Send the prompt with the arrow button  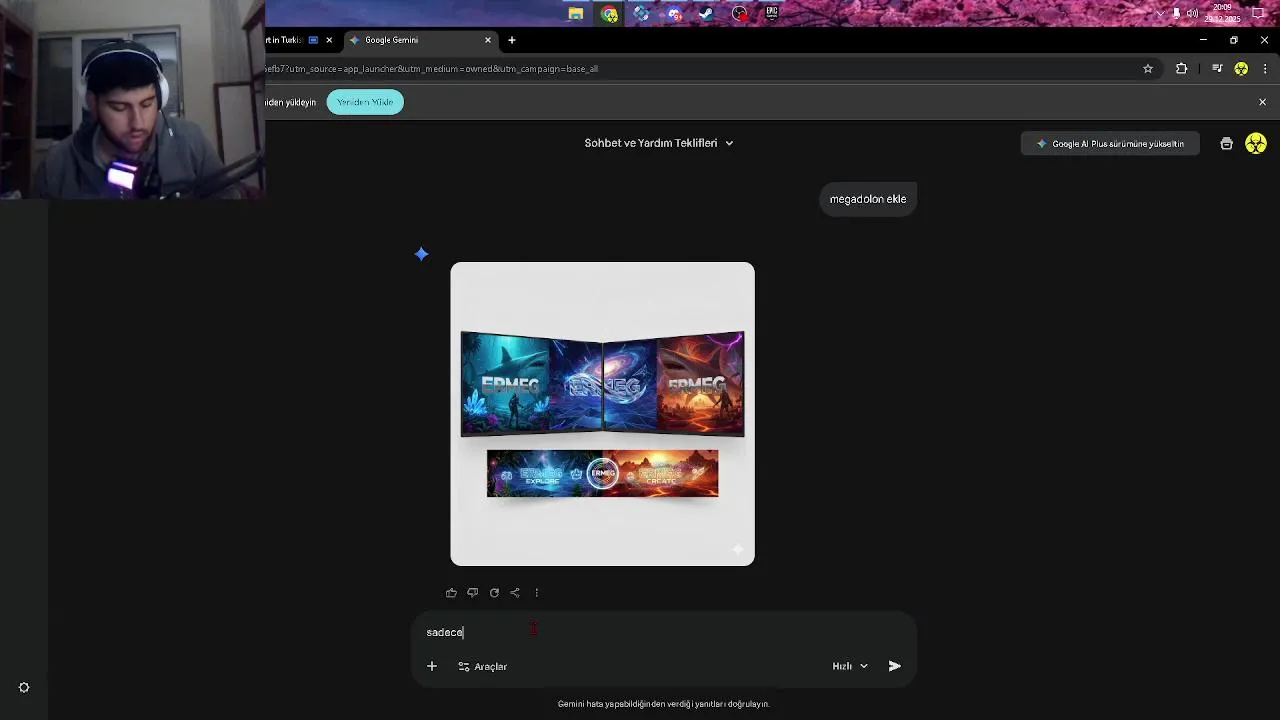(895, 666)
